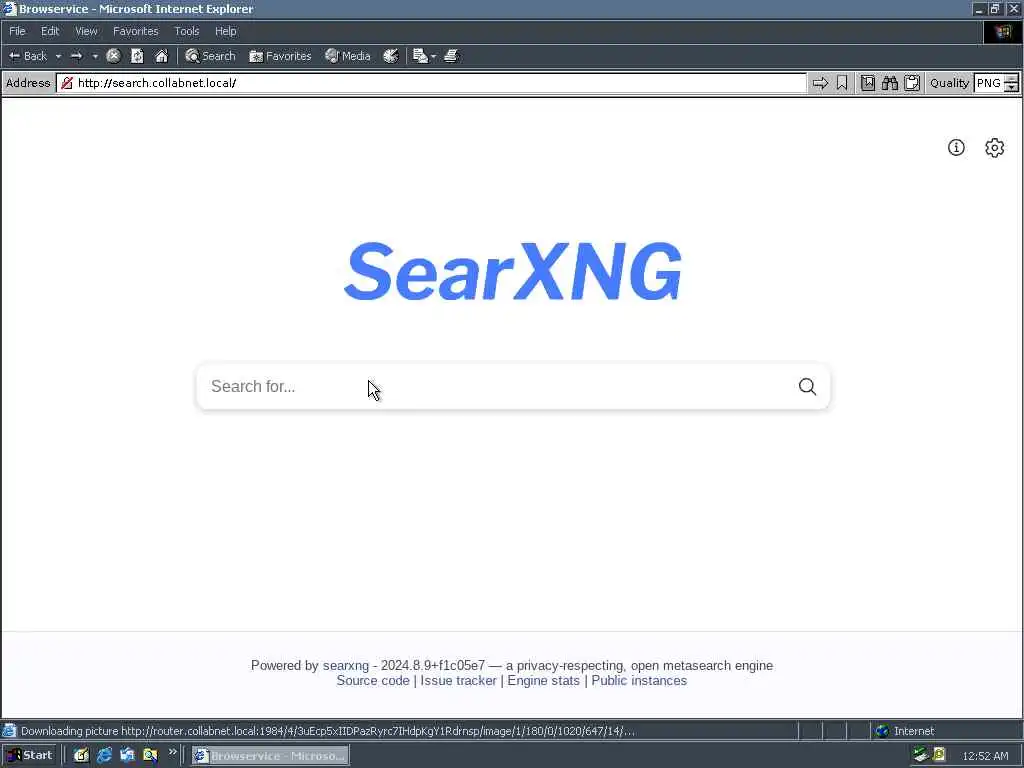1024x768 pixels.
Task: Open the Media pane from the toolbar
Action: click(348, 56)
